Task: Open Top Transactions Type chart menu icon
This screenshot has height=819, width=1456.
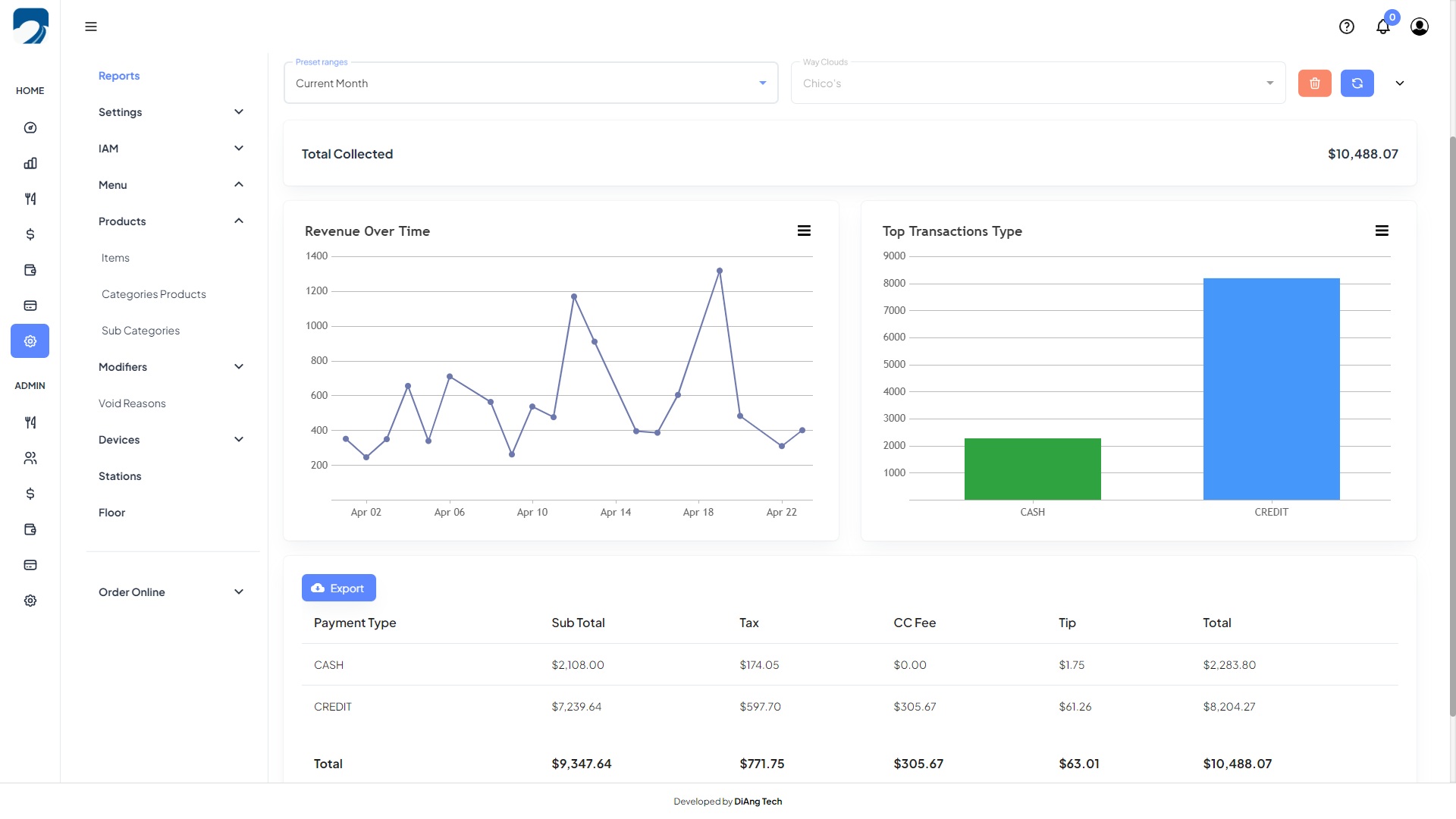Action: (x=1382, y=231)
